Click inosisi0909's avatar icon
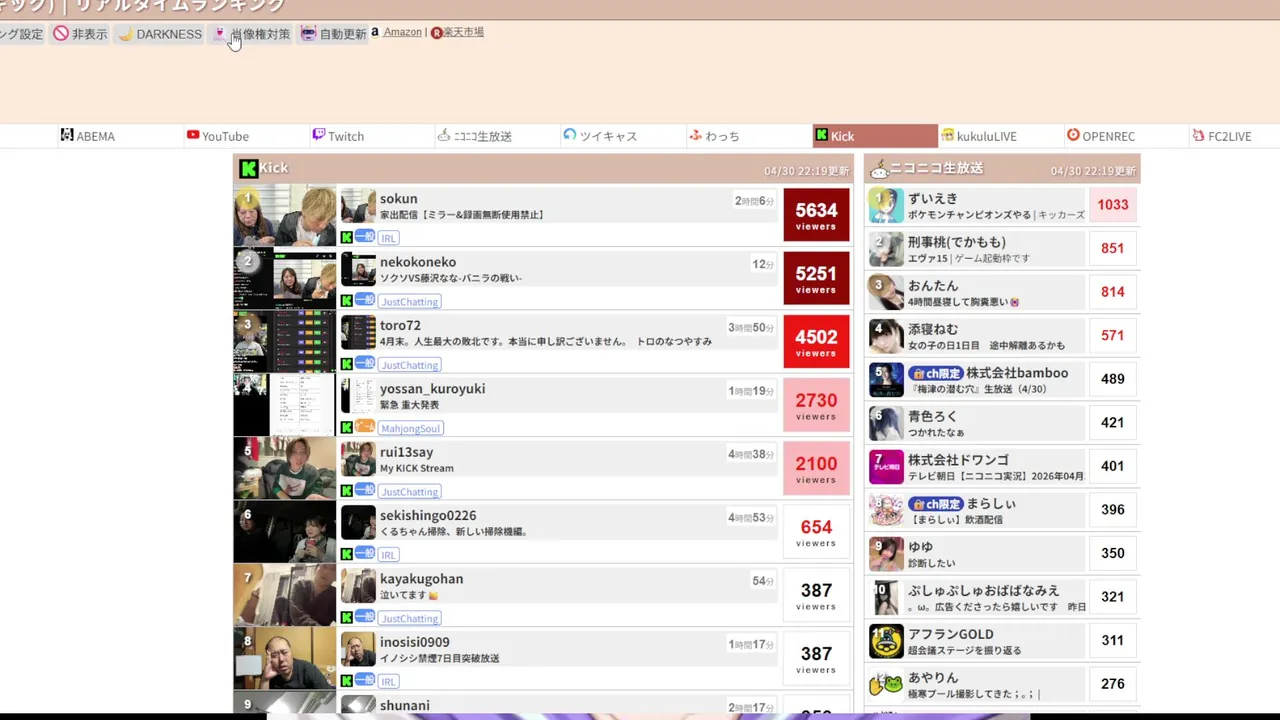This screenshot has width=1280, height=720. coord(358,649)
